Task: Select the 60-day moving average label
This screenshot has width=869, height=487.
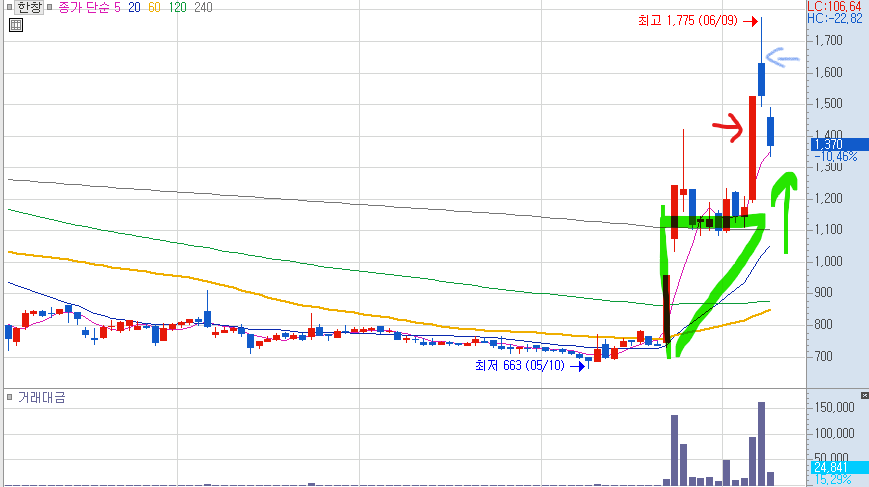Action: pyautogui.click(x=154, y=7)
